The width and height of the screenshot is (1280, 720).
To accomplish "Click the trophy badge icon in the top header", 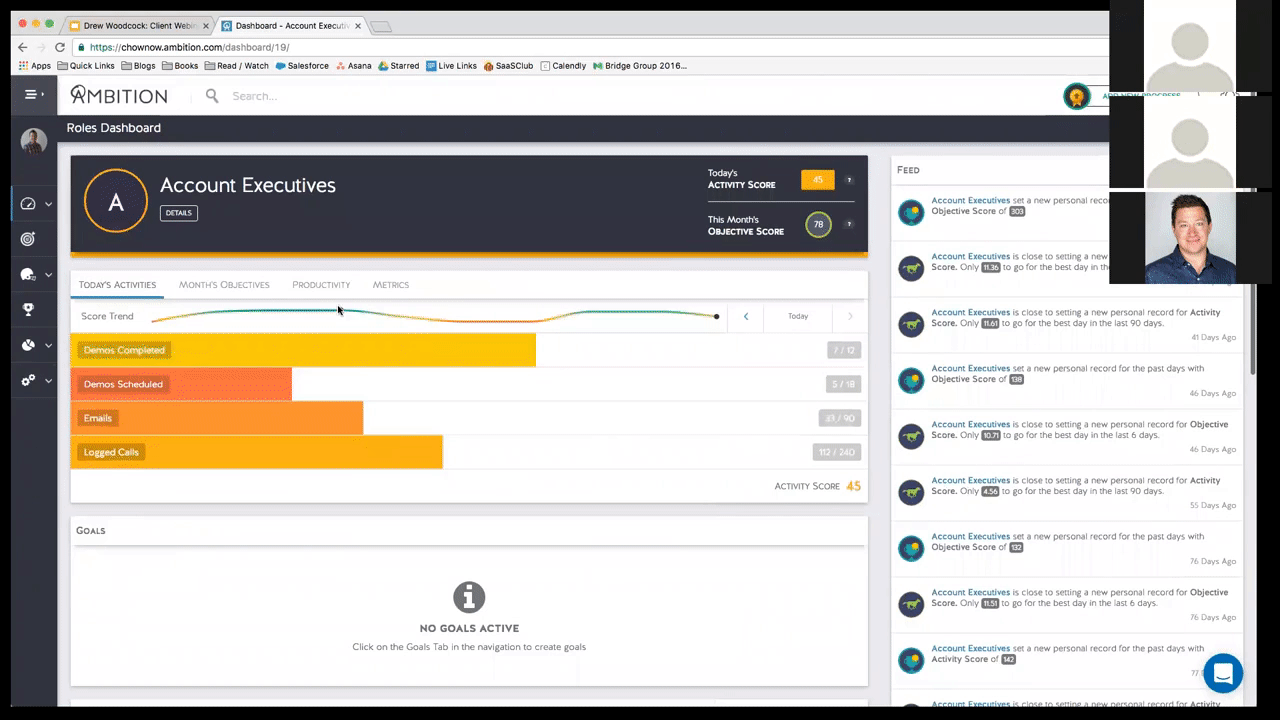I will pos(1077,96).
